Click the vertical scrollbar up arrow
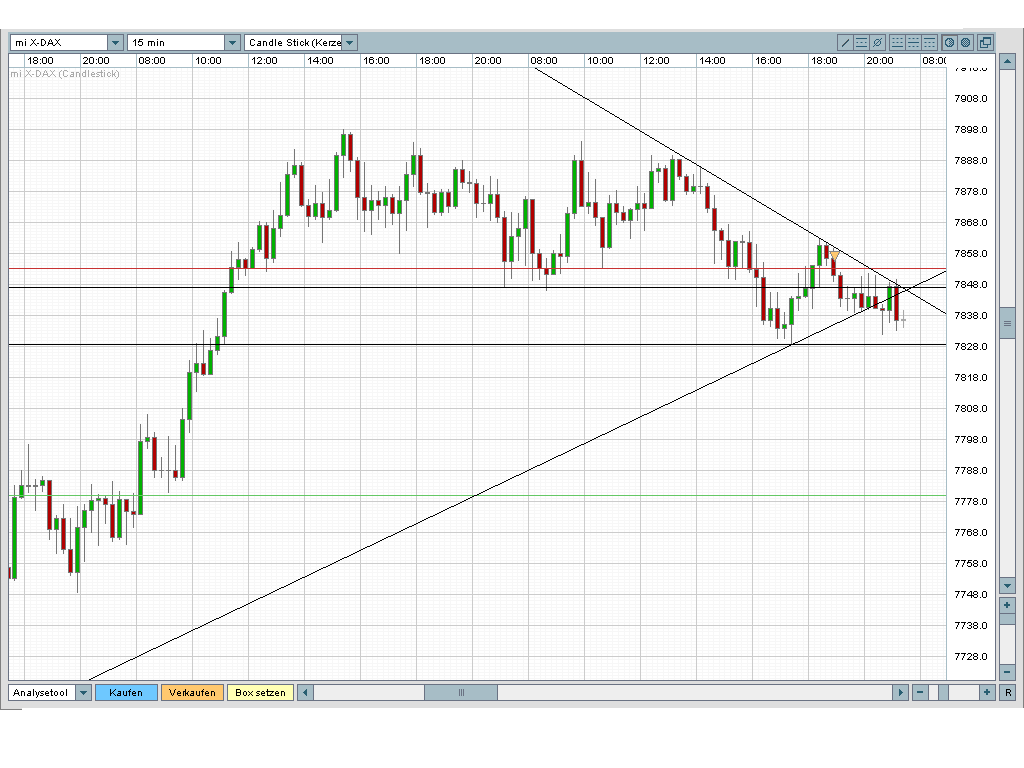Screen dimensions: 1024x768 (x=1007, y=63)
